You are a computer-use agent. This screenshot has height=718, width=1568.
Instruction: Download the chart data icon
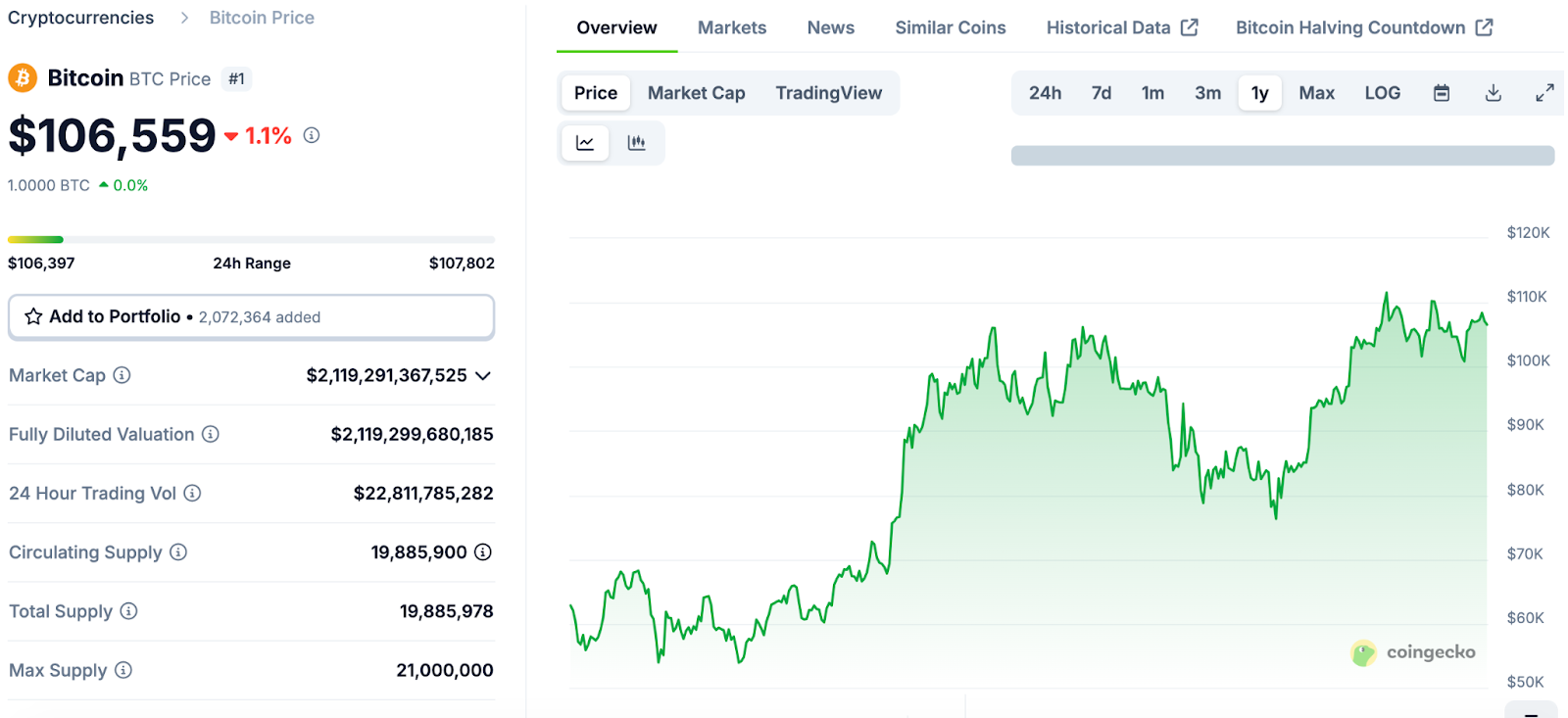(1494, 93)
